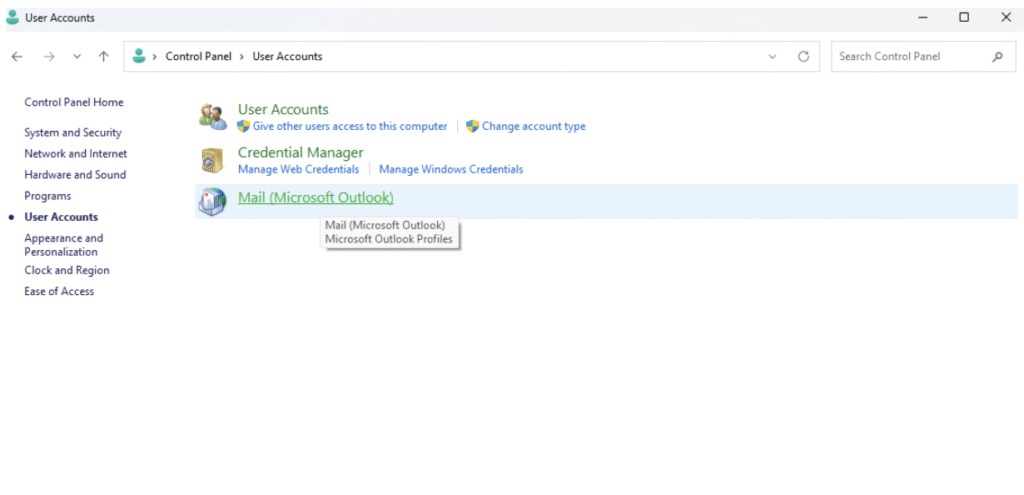Select Control Panel in the breadcrumb
The image size is (1024, 495).
pos(199,56)
